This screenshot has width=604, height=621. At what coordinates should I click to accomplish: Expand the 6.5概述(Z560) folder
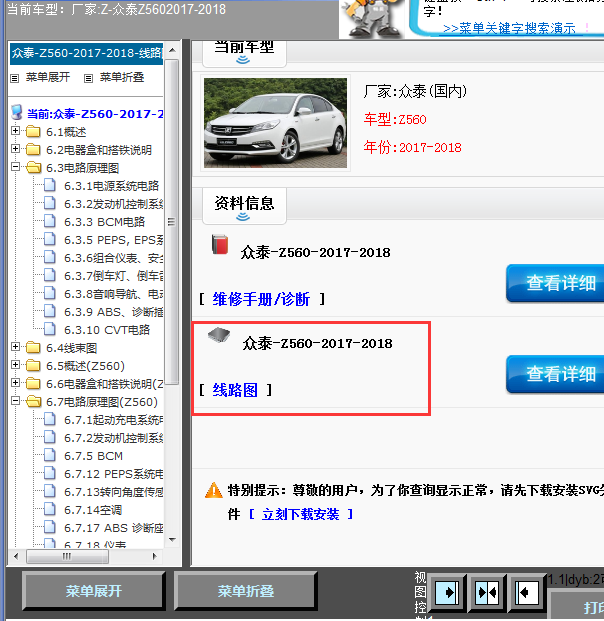click(x=15, y=365)
